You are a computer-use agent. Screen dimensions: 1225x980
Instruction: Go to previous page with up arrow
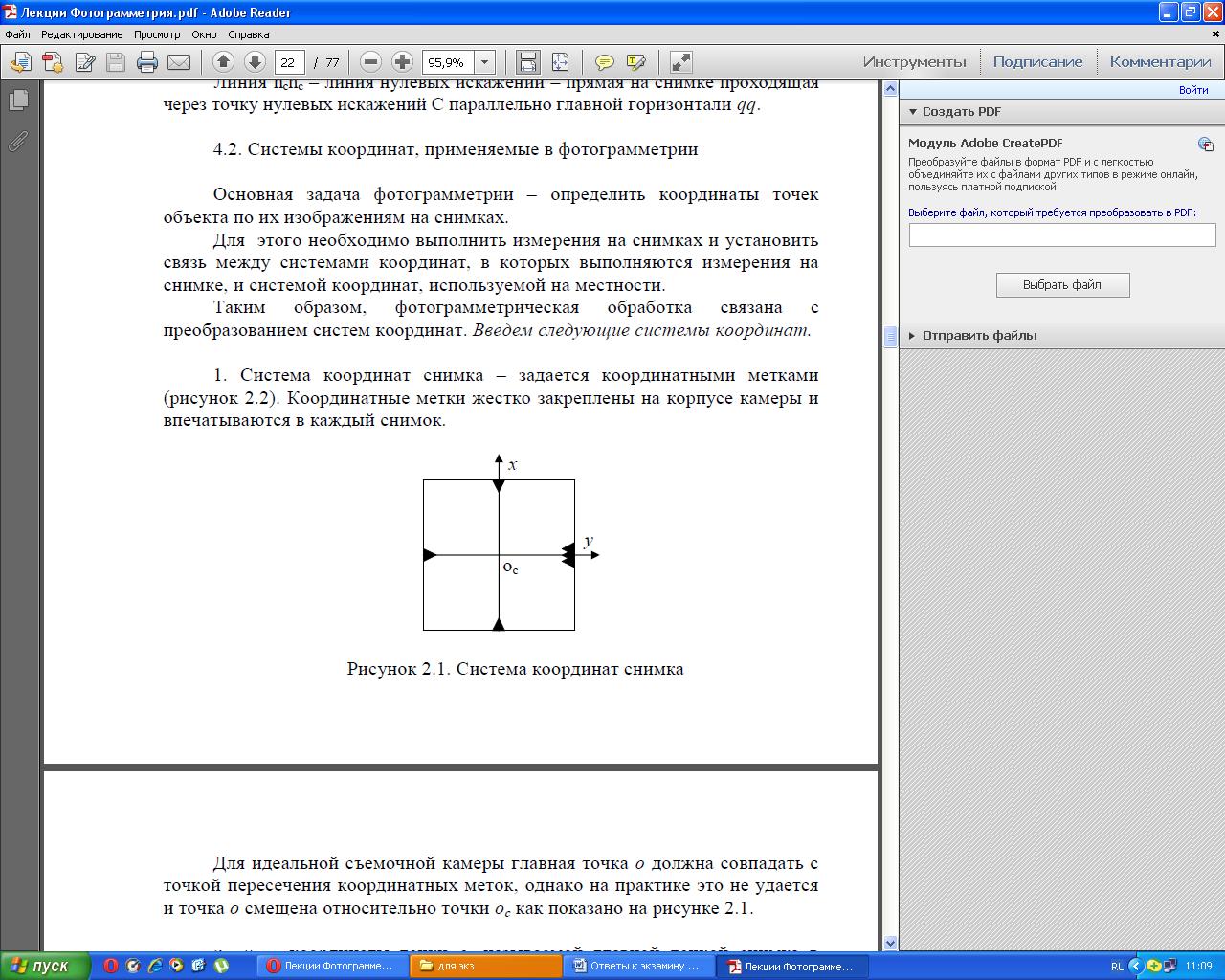223,62
